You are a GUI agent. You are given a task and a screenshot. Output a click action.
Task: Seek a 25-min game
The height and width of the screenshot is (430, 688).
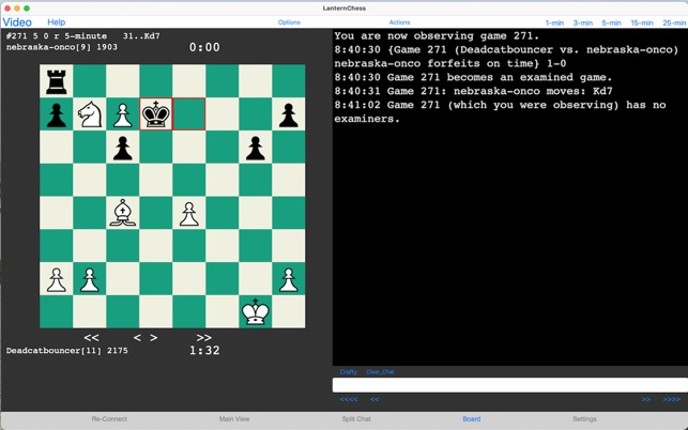pyautogui.click(x=674, y=23)
